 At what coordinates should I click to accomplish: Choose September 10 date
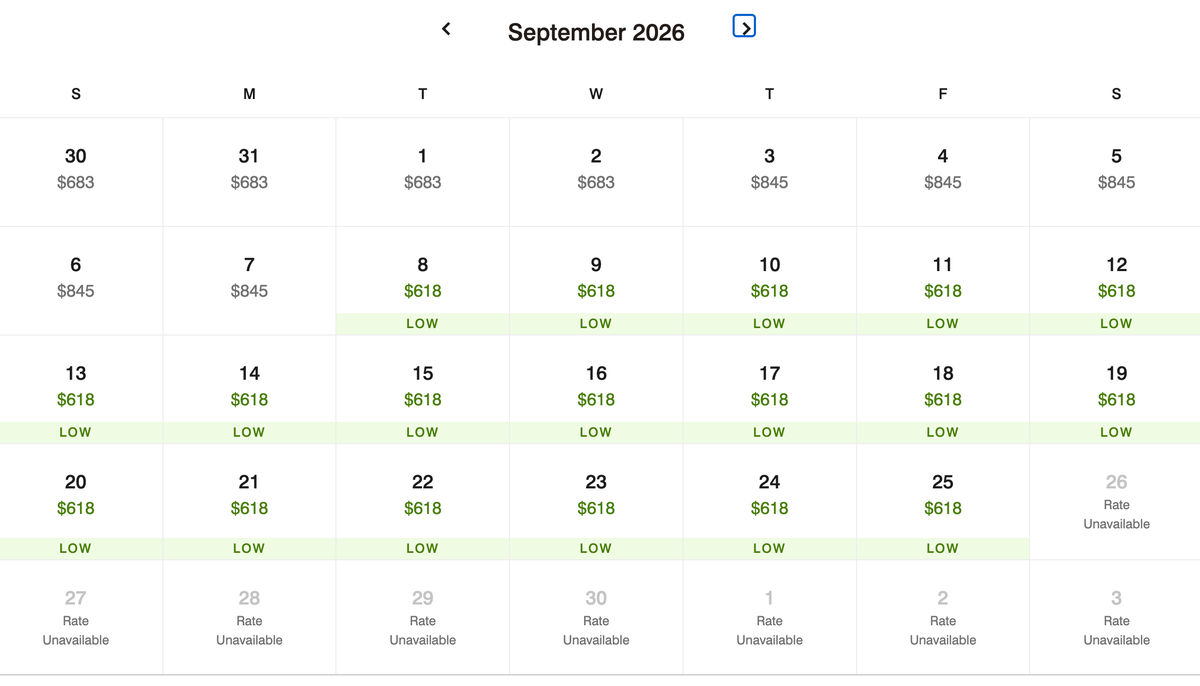click(x=769, y=279)
